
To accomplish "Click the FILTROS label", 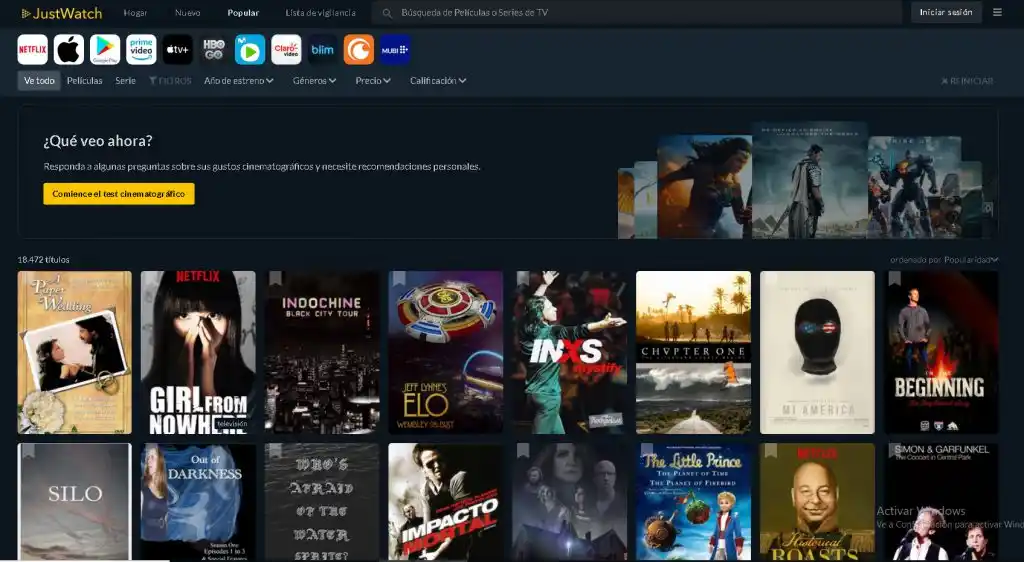I will pos(170,81).
